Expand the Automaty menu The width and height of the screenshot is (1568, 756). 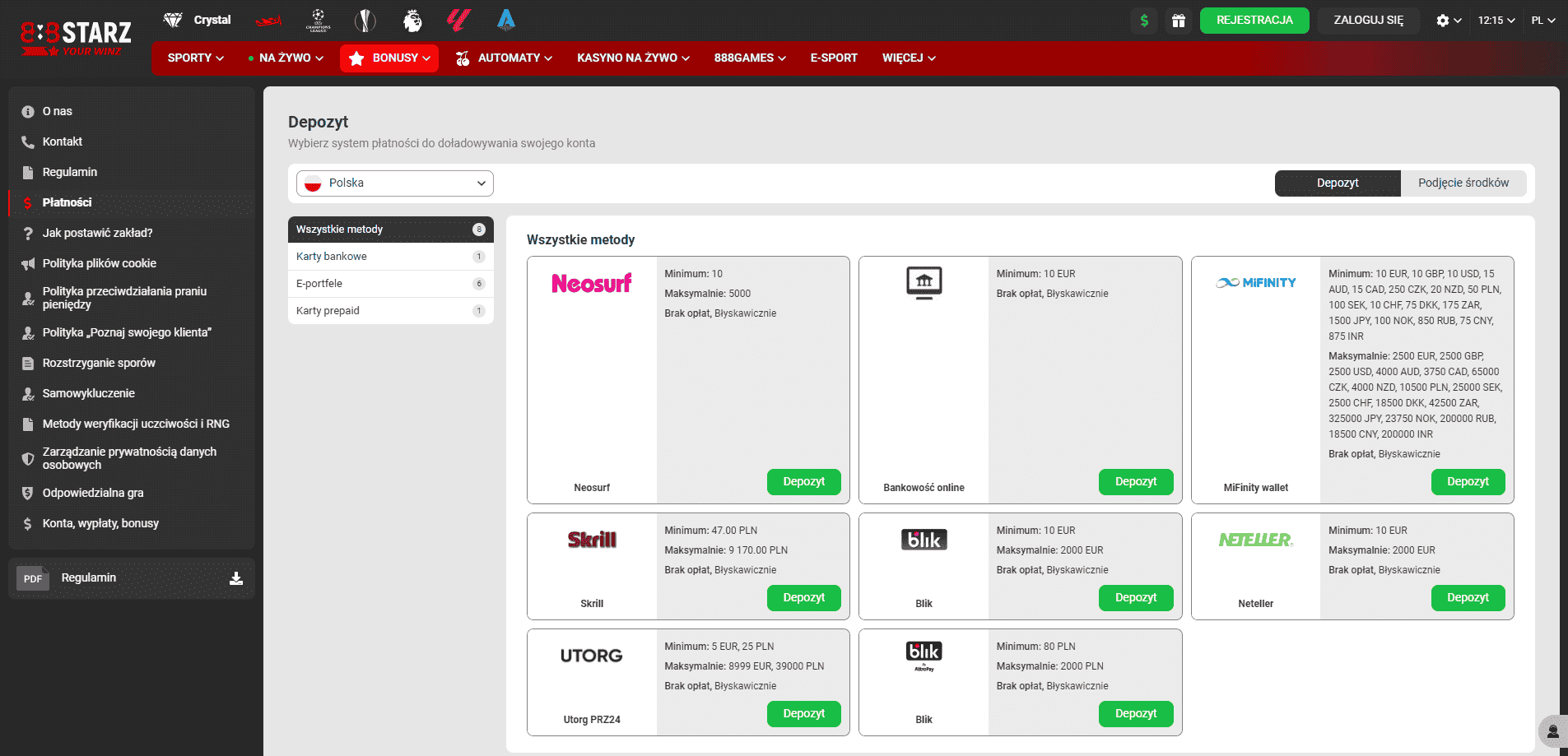(x=504, y=58)
